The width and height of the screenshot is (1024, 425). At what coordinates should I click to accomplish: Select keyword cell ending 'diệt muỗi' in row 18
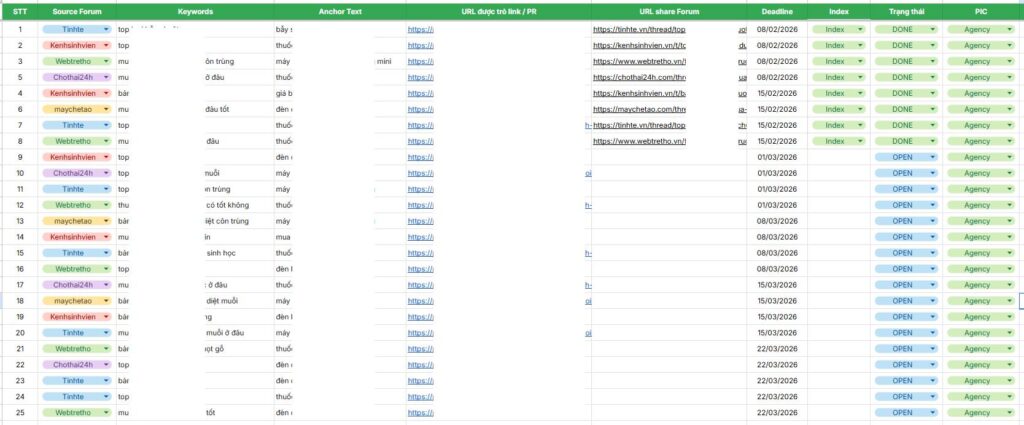pos(195,301)
